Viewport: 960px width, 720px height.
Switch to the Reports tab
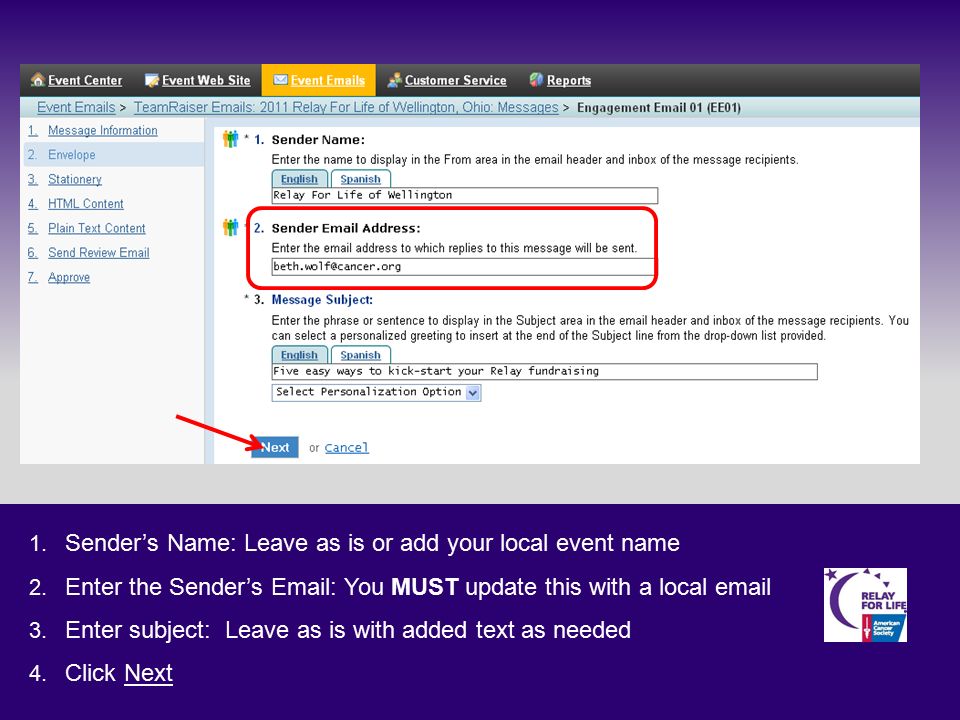[569, 80]
